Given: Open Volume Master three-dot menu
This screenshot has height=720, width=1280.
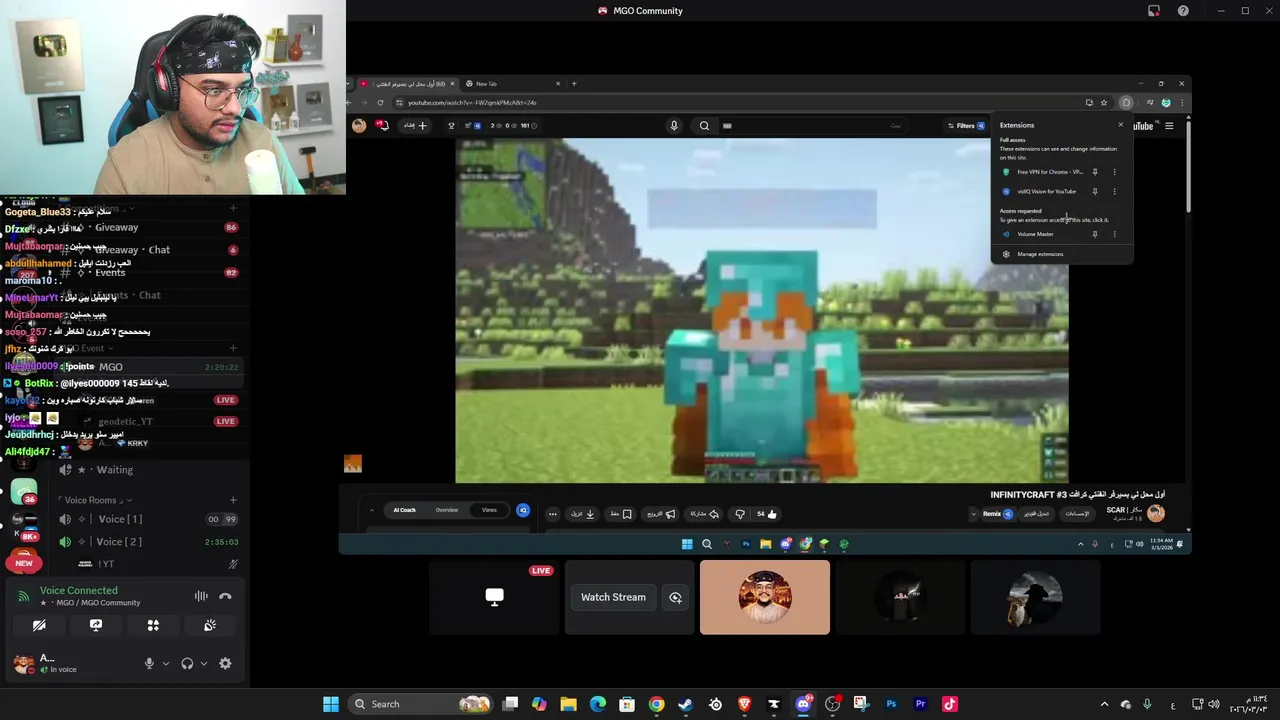Looking at the screenshot, I should 1115,234.
